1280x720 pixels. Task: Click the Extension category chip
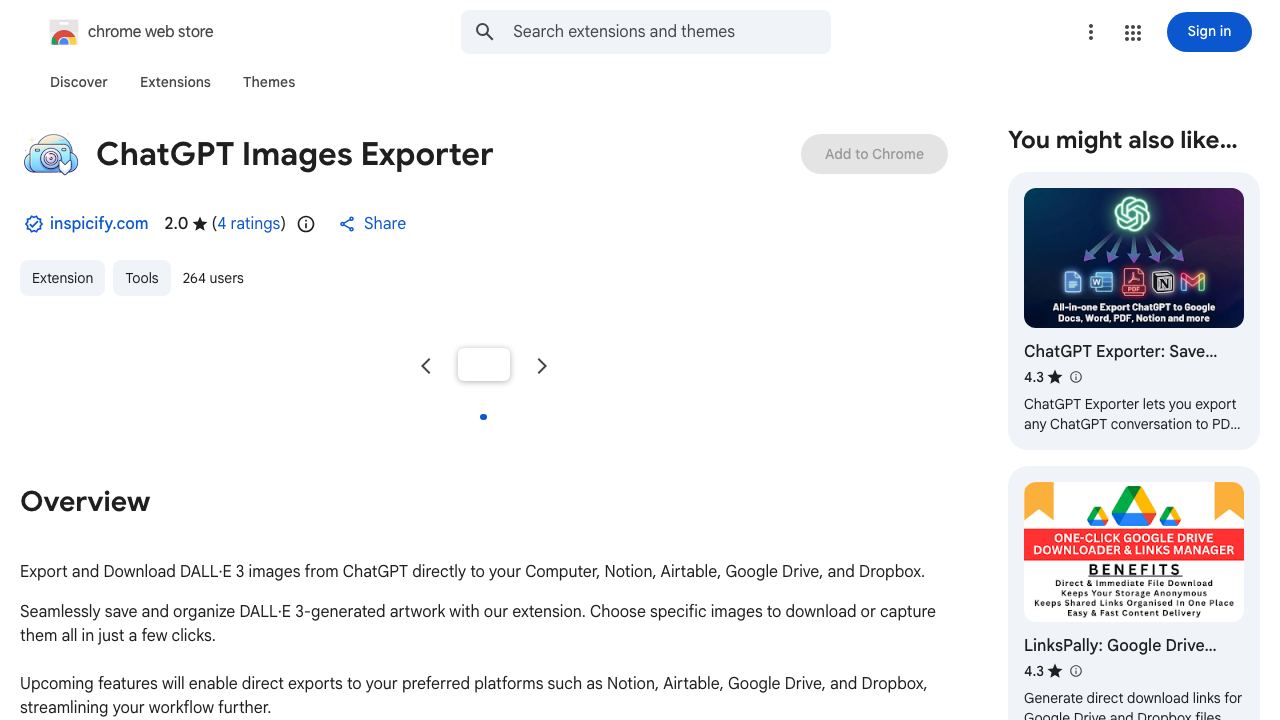tap(62, 278)
